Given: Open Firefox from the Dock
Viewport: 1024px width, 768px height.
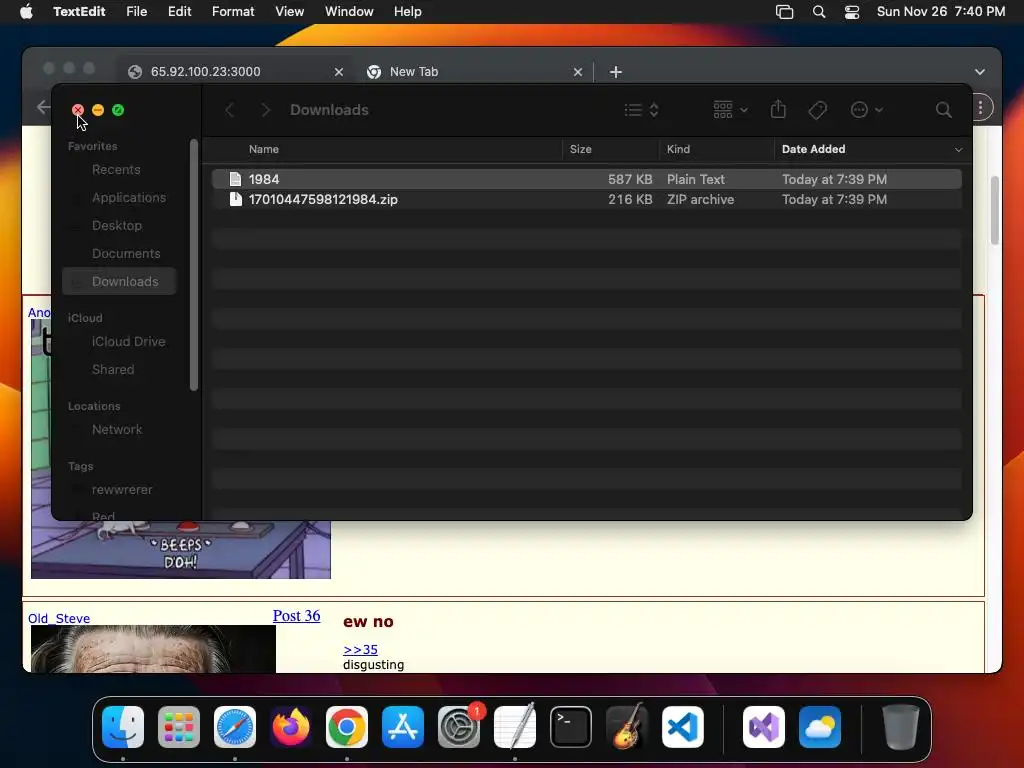Looking at the screenshot, I should pos(291,727).
